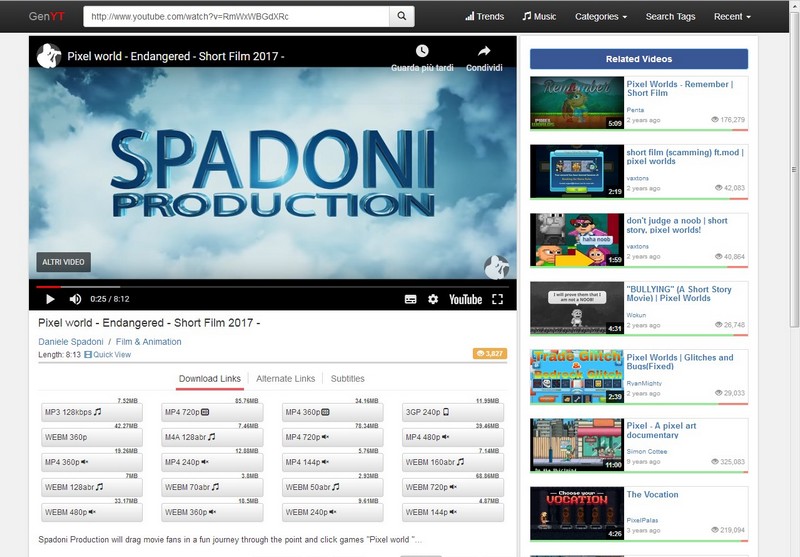This screenshot has width=800, height=557.
Task: Expand the Recent dropdown menu
Action: point(733,16)
